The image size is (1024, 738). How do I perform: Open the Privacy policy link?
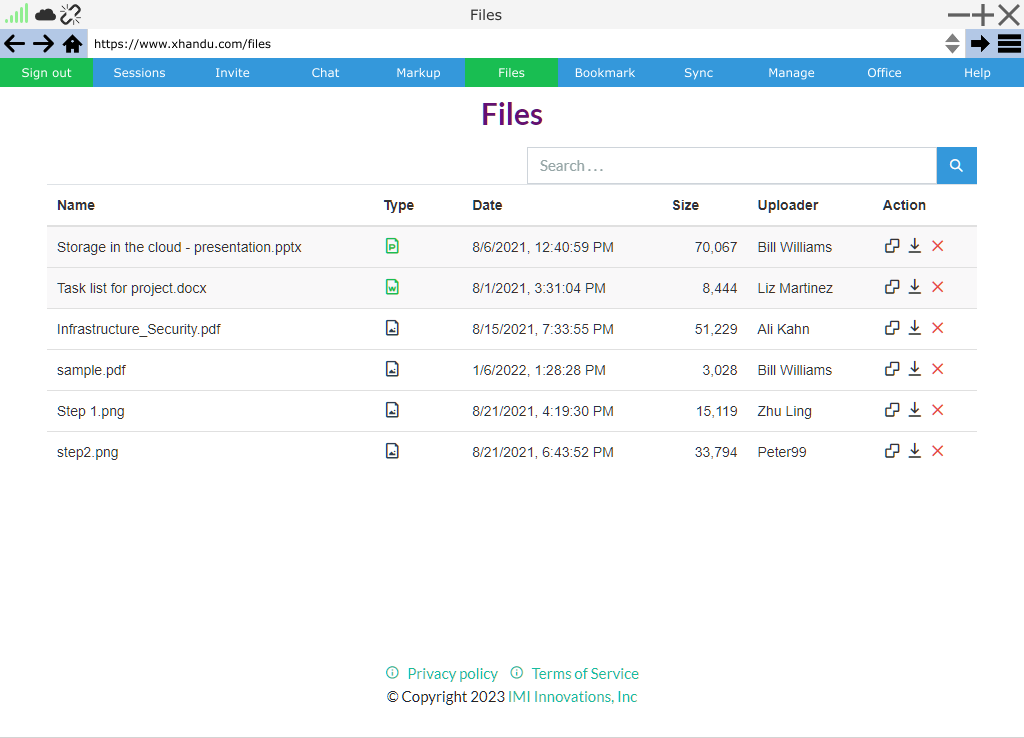click(x=452, y=674)
